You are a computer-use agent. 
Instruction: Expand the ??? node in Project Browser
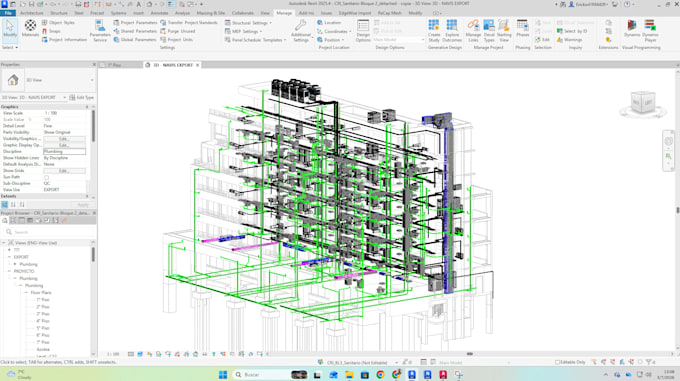click(x=9, y=250)
